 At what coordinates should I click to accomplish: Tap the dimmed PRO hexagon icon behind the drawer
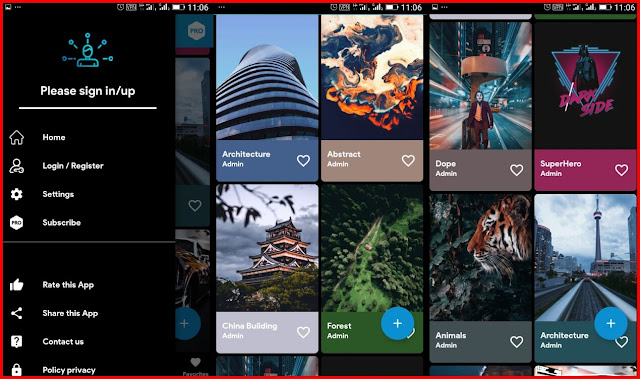(x=196, y=31)
